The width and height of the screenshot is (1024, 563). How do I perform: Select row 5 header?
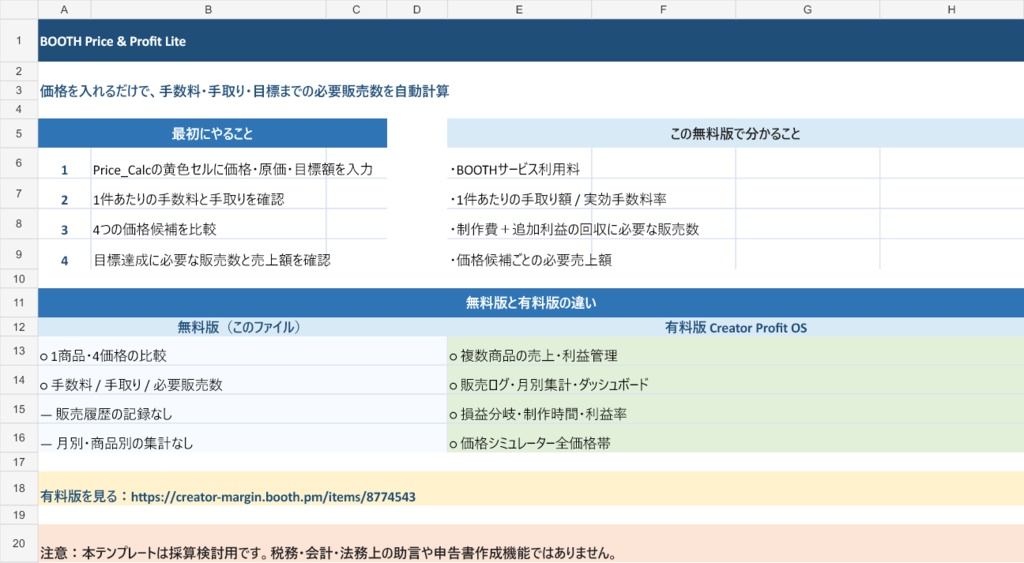19,133
